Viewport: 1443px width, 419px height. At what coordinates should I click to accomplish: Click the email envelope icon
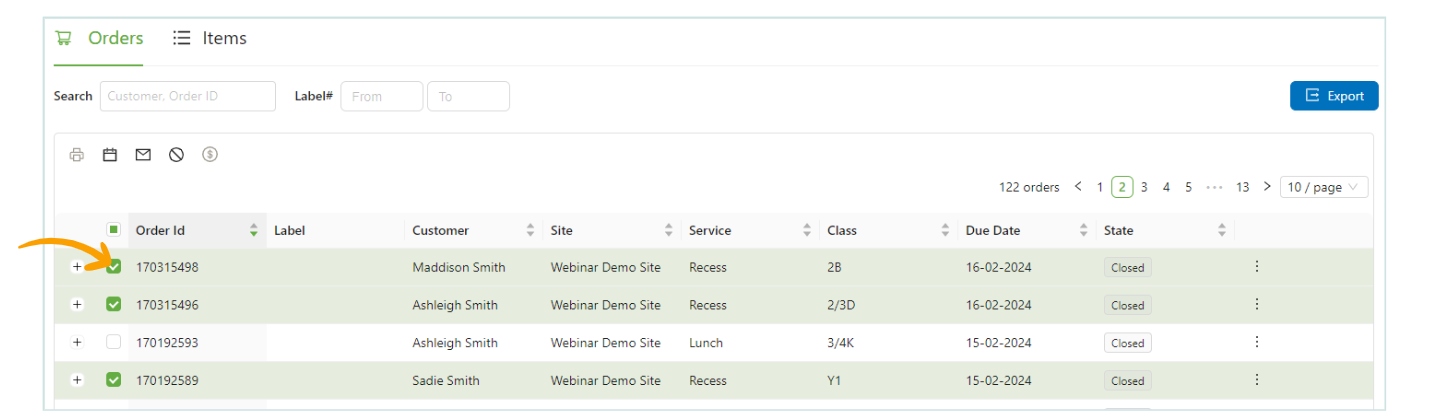point(143,155)
